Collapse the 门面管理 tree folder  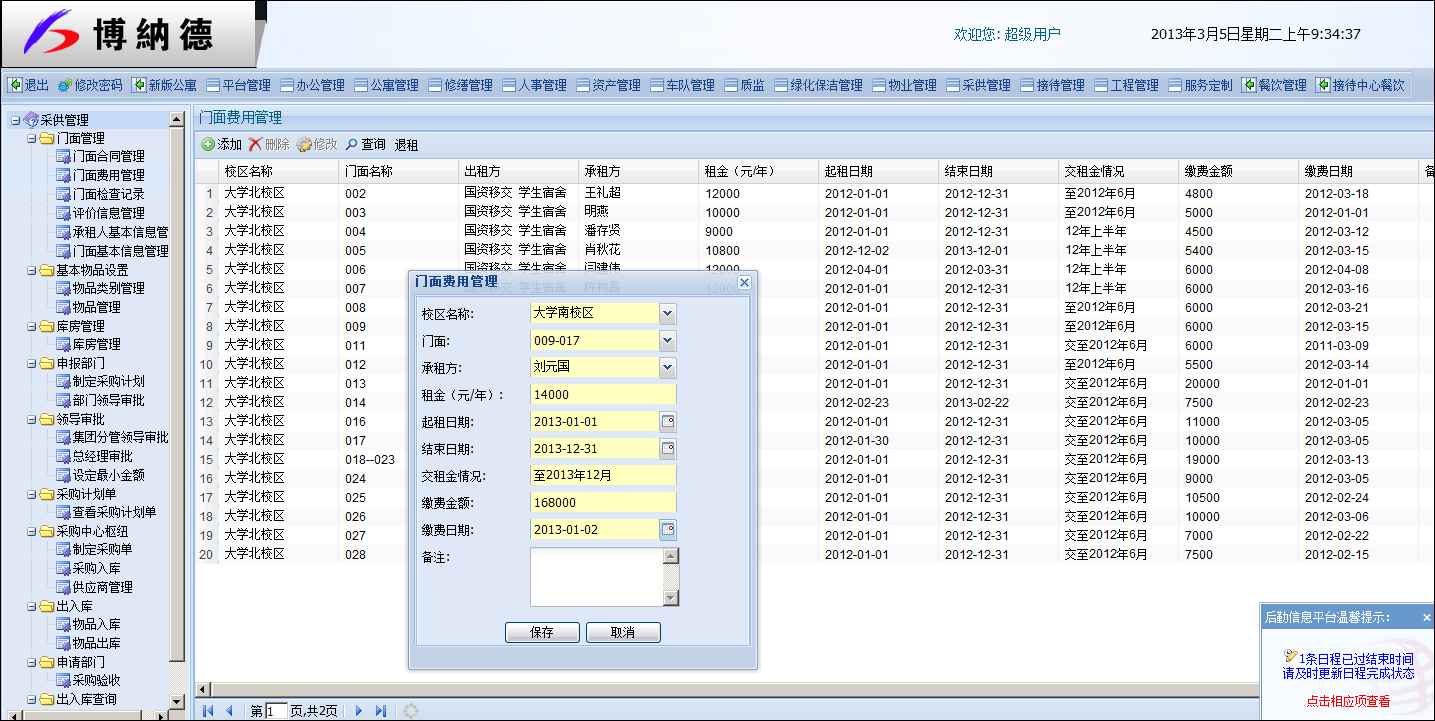pyautogui.click(x=32, y=138)
